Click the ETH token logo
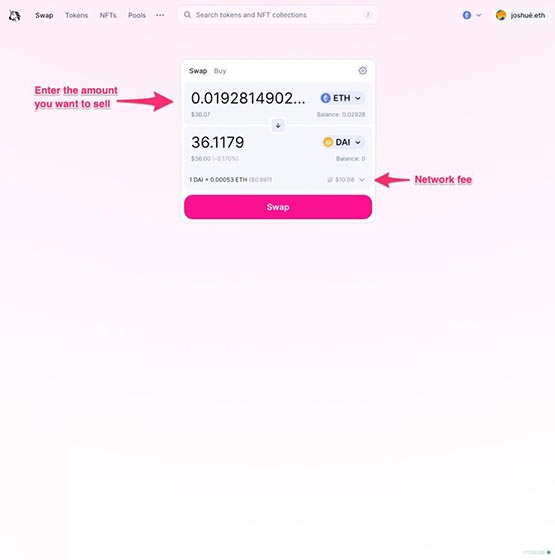Image resolution: width=555 pixels, height=560 pixels. pyautogui.click(x=325, y=98)
